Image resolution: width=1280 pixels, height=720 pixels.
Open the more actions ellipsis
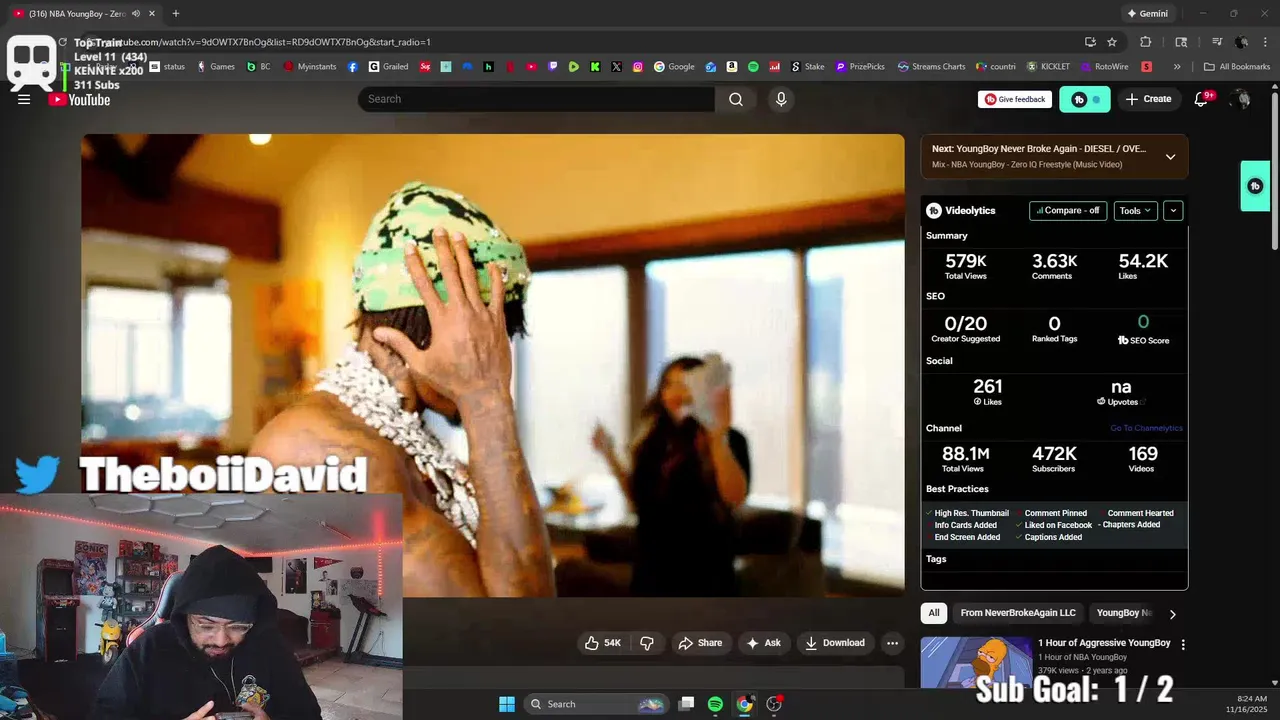coord(892,643)
